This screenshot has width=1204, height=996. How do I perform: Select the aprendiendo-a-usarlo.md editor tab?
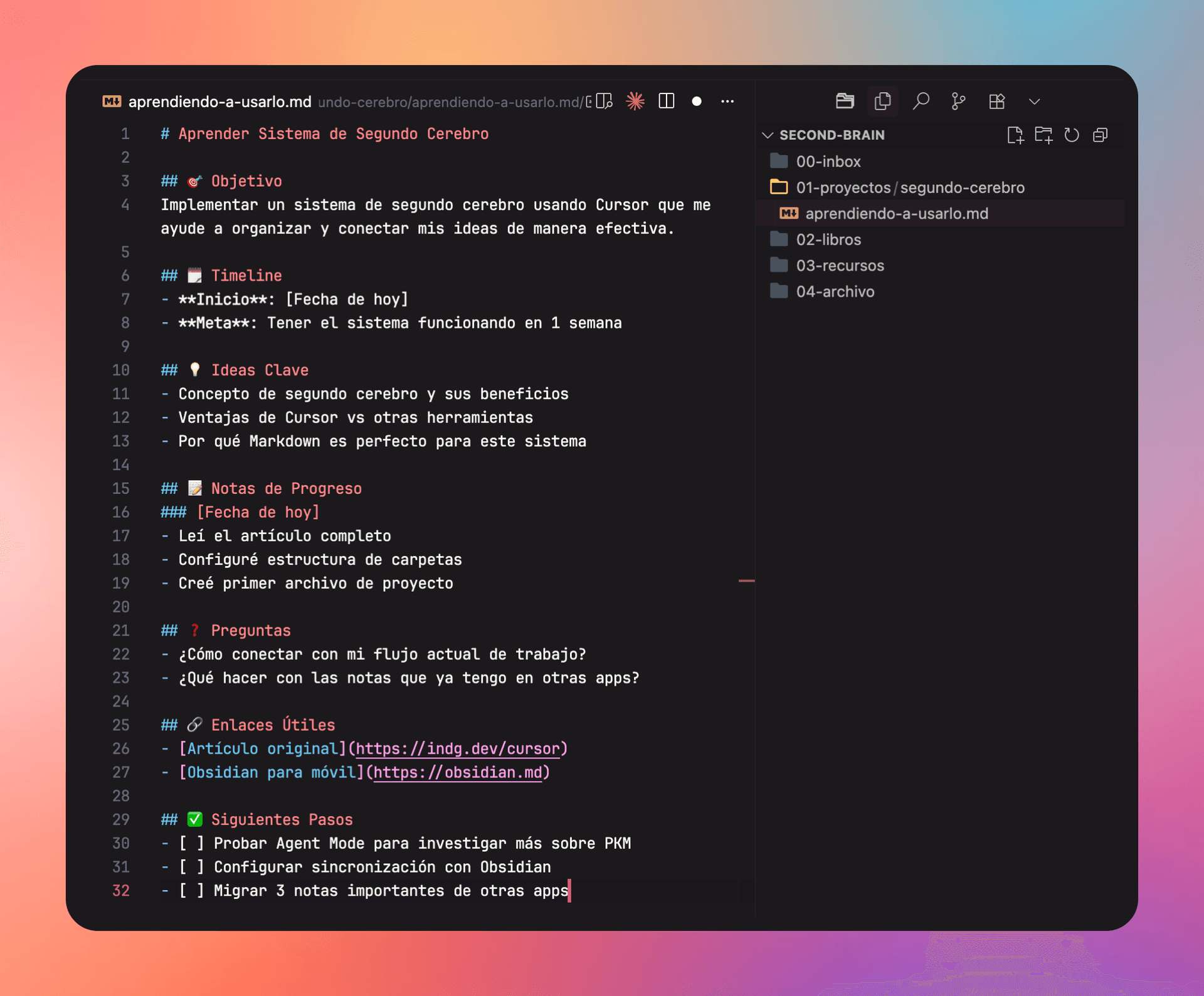click(219, 101)
